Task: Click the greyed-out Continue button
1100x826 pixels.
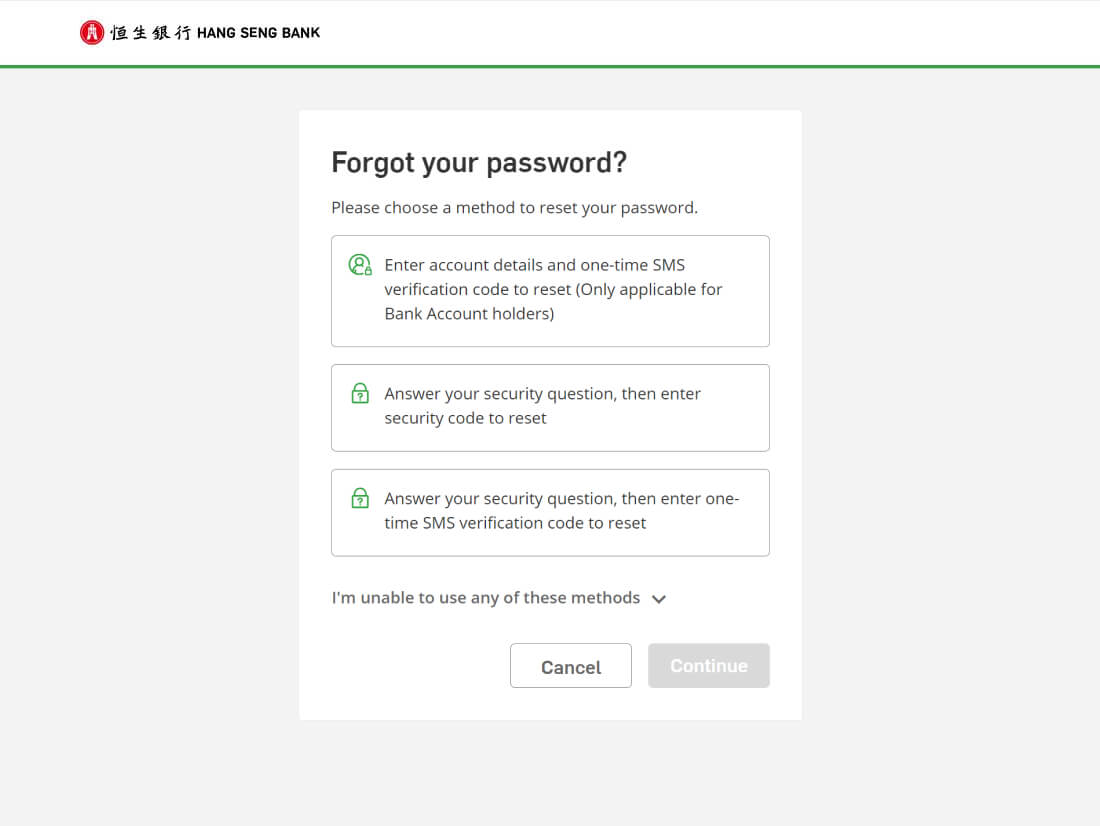Action: click(709, 665)
